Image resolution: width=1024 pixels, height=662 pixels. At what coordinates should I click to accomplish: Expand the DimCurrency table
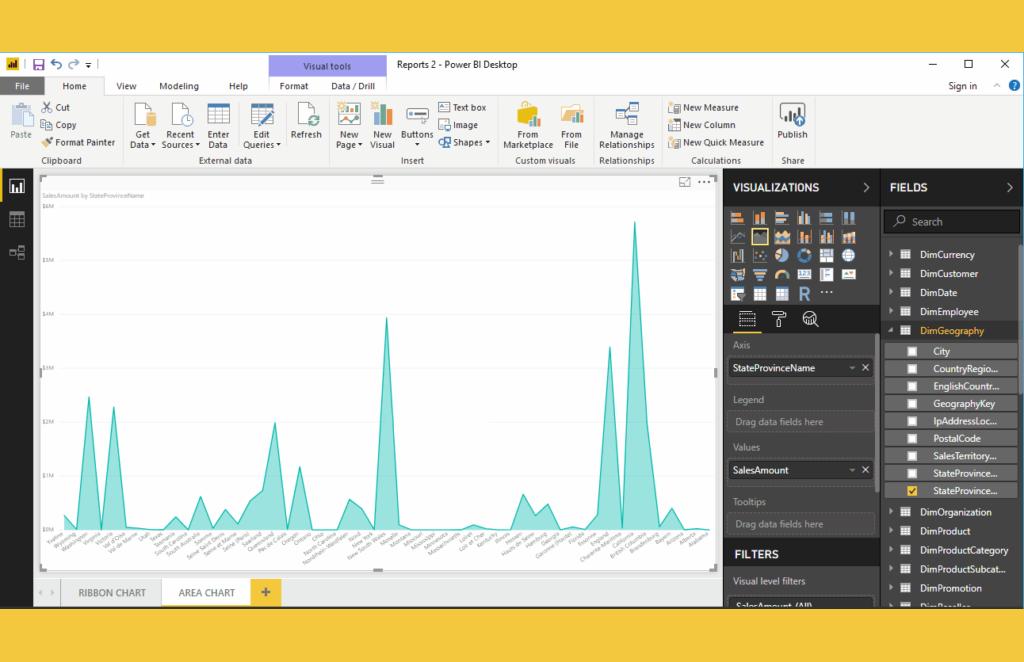point(891,254)
